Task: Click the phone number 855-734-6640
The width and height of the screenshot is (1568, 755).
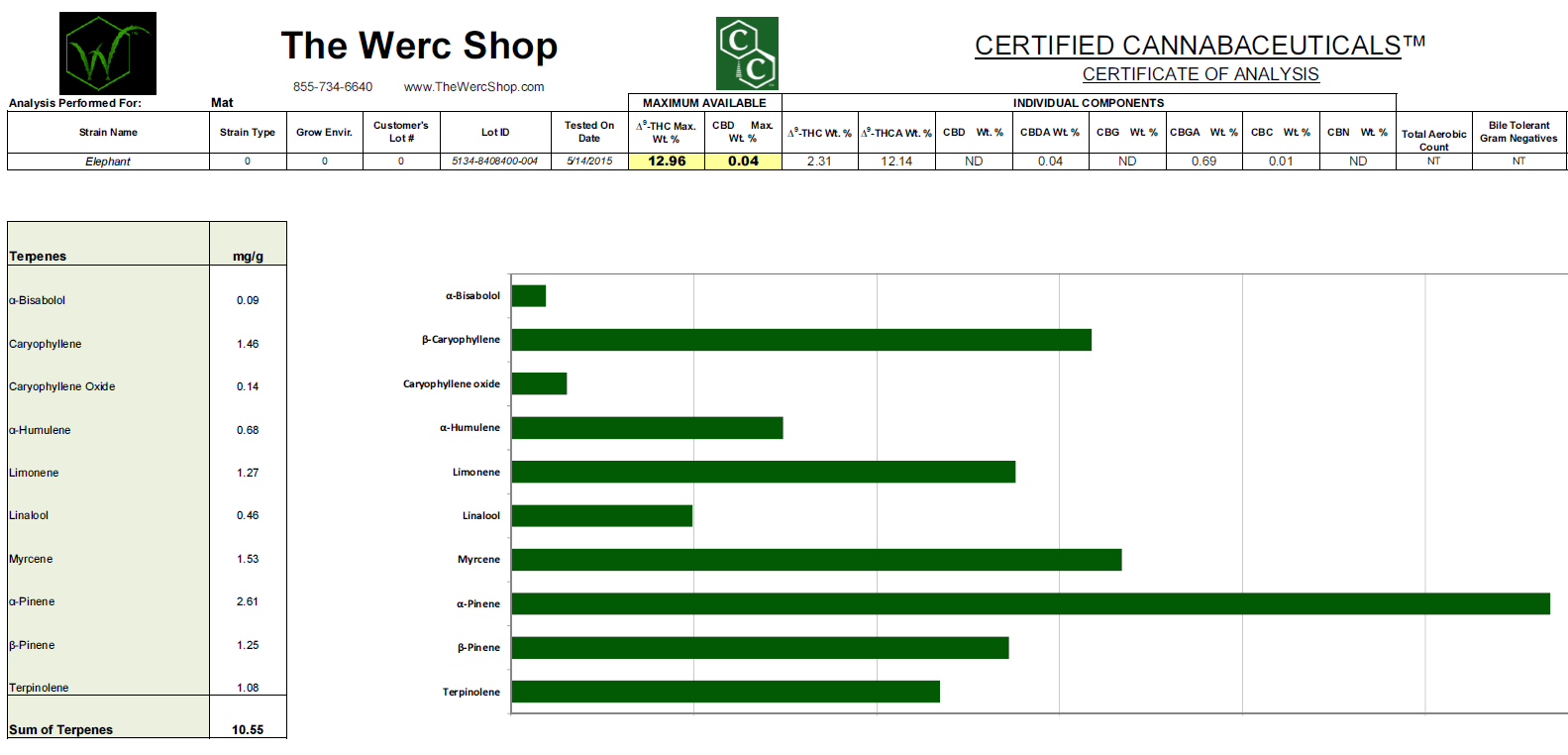Action: point(333,87)
